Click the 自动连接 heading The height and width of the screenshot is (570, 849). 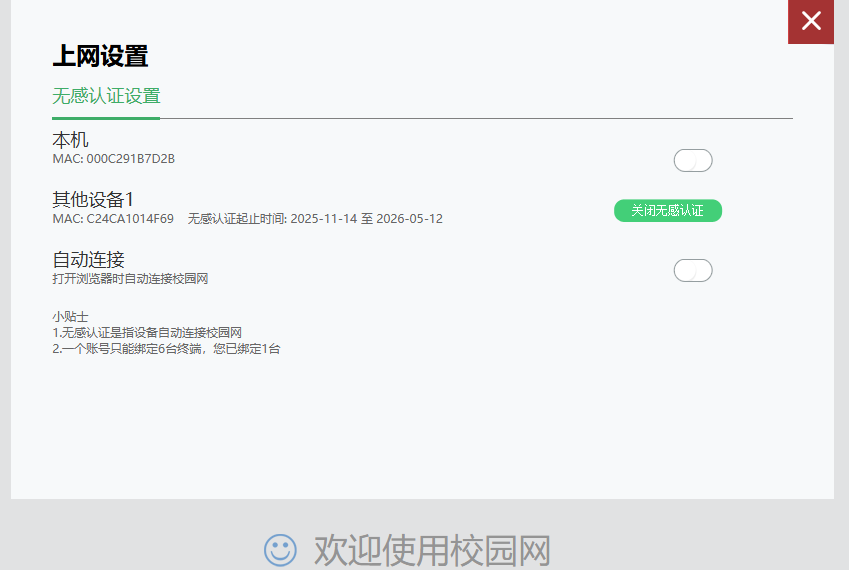pyautogui.click(x=88, y=260)
